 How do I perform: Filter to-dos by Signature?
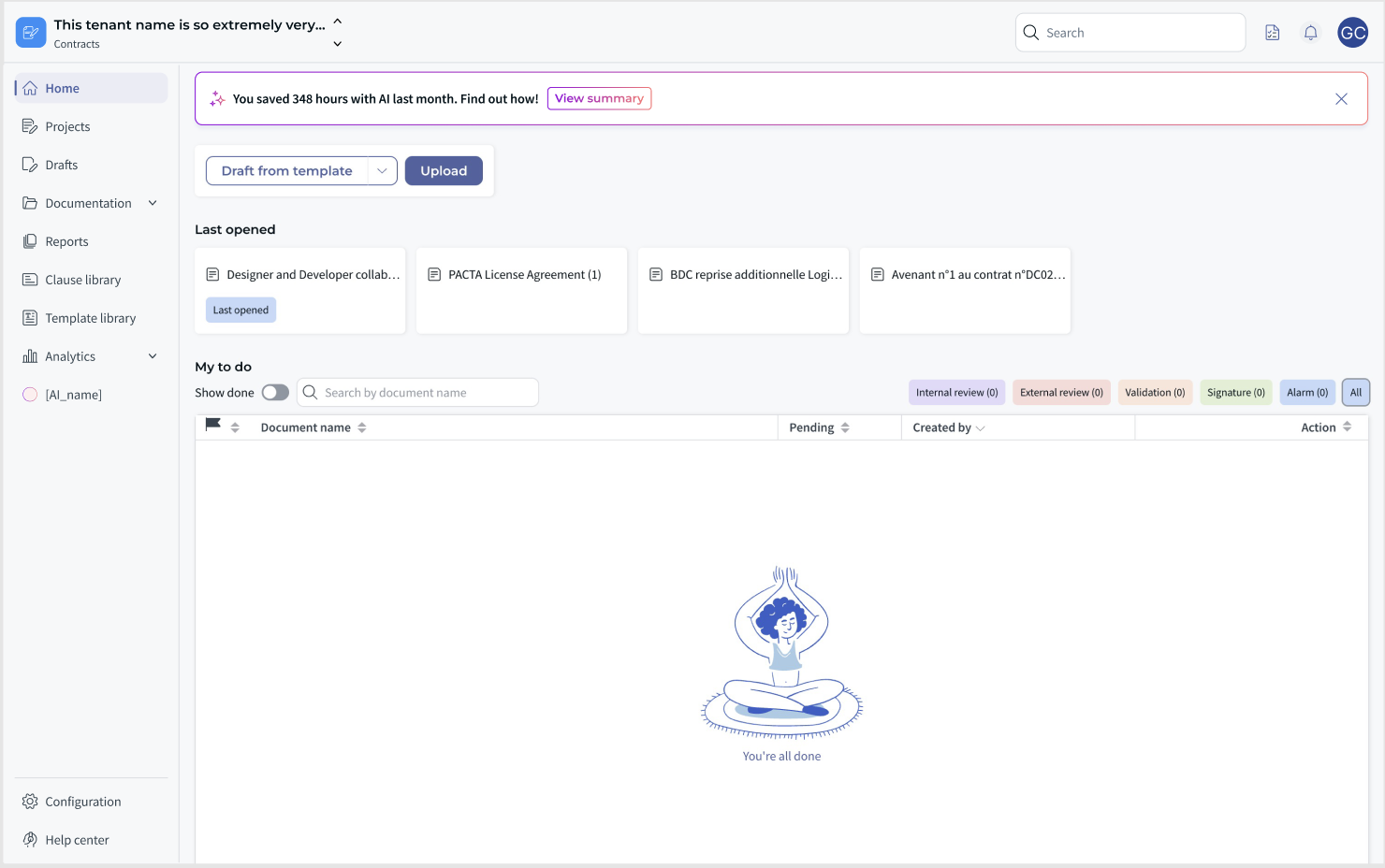[x=1236, y=393]
